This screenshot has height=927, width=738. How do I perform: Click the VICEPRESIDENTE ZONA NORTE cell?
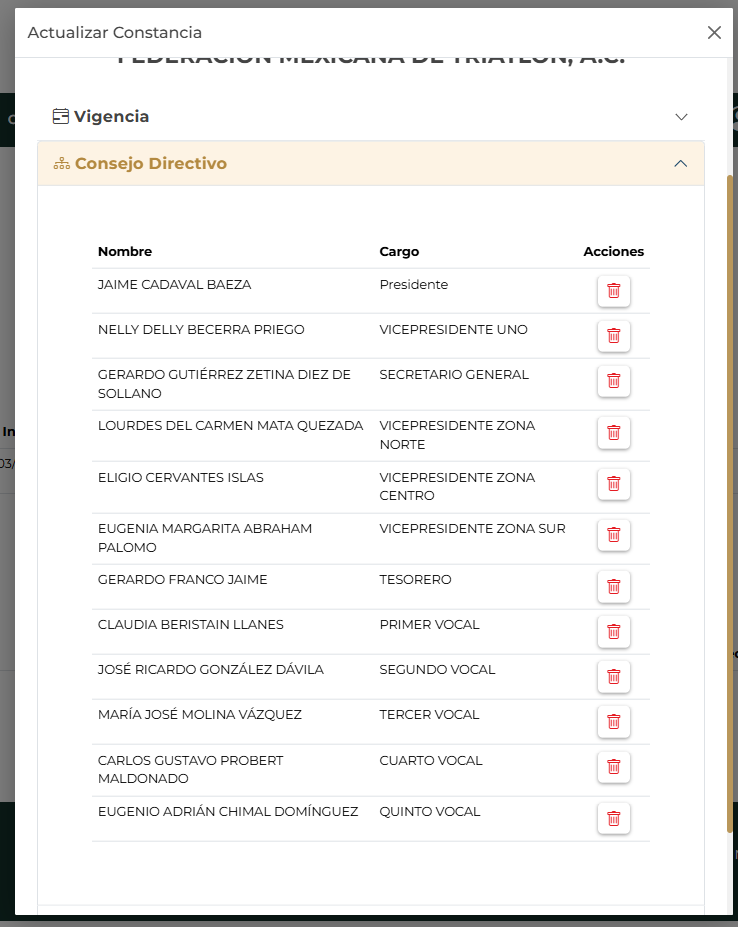457,435
